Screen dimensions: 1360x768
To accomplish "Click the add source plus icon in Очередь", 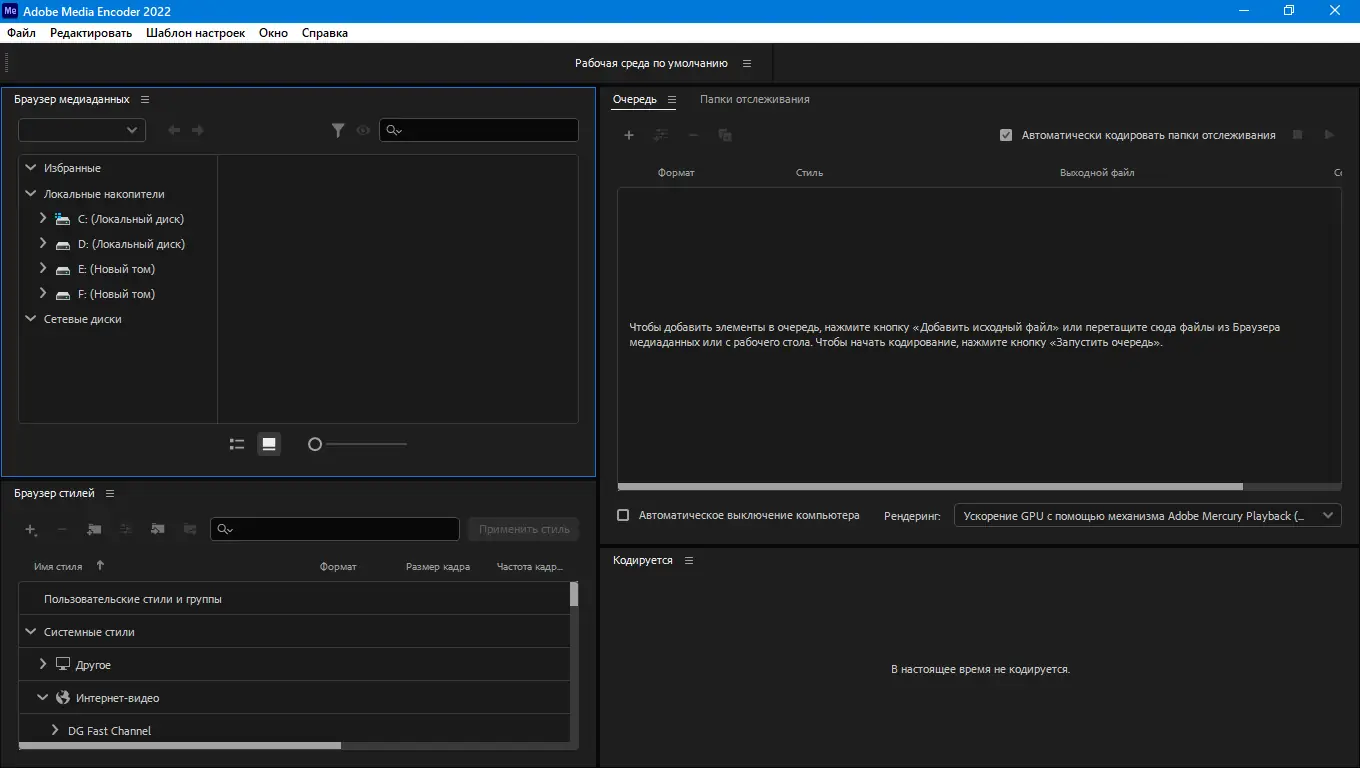I will pyautogui.click(x=629, y=135).
